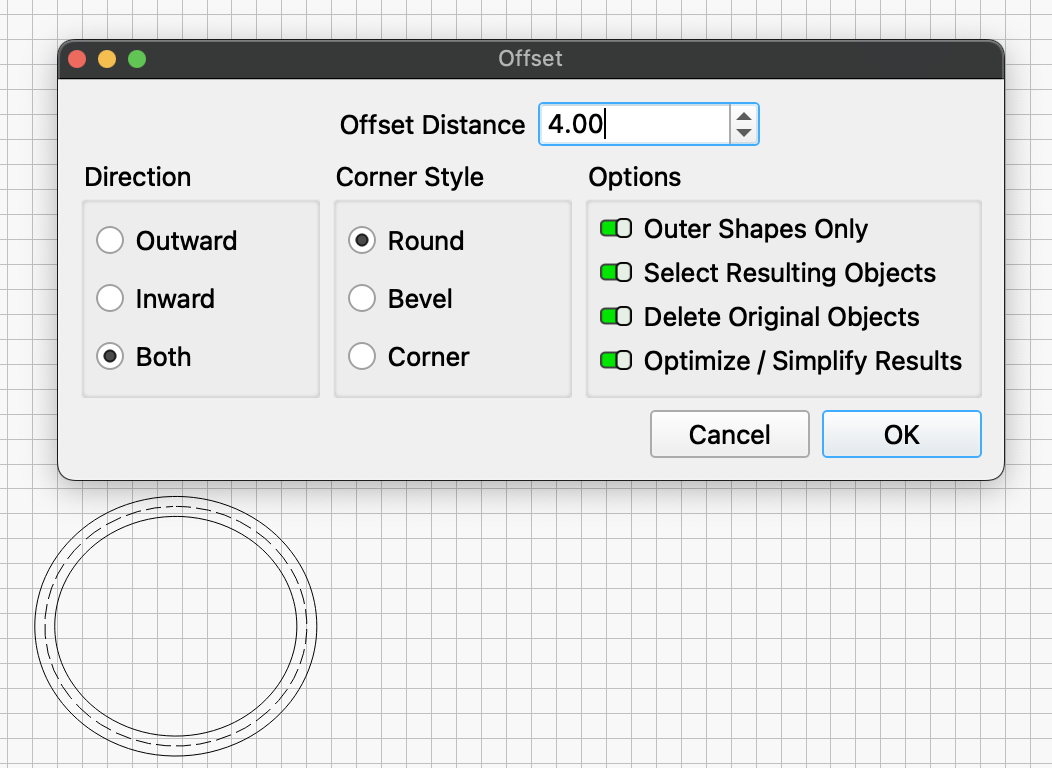Turn off Delete Original Objects
This screenshot has width=1052, height=768.
point(616,317)
